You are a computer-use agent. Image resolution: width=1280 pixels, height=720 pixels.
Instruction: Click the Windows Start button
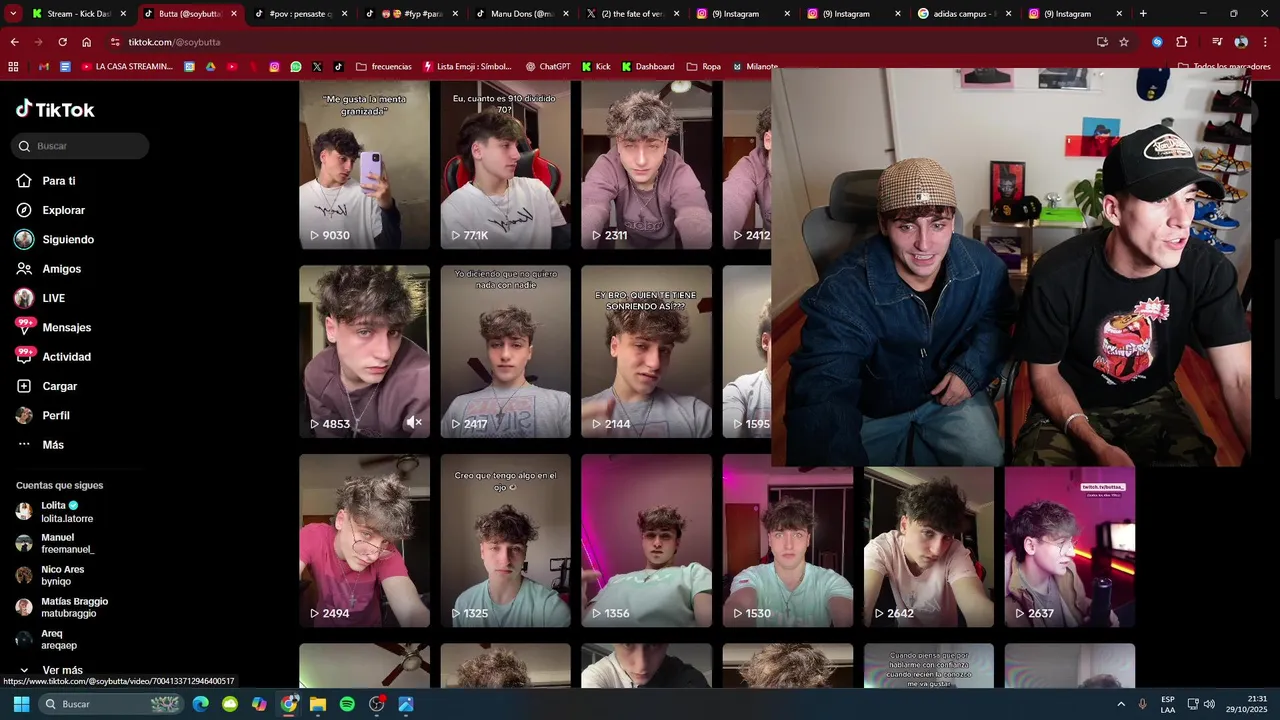21,704
